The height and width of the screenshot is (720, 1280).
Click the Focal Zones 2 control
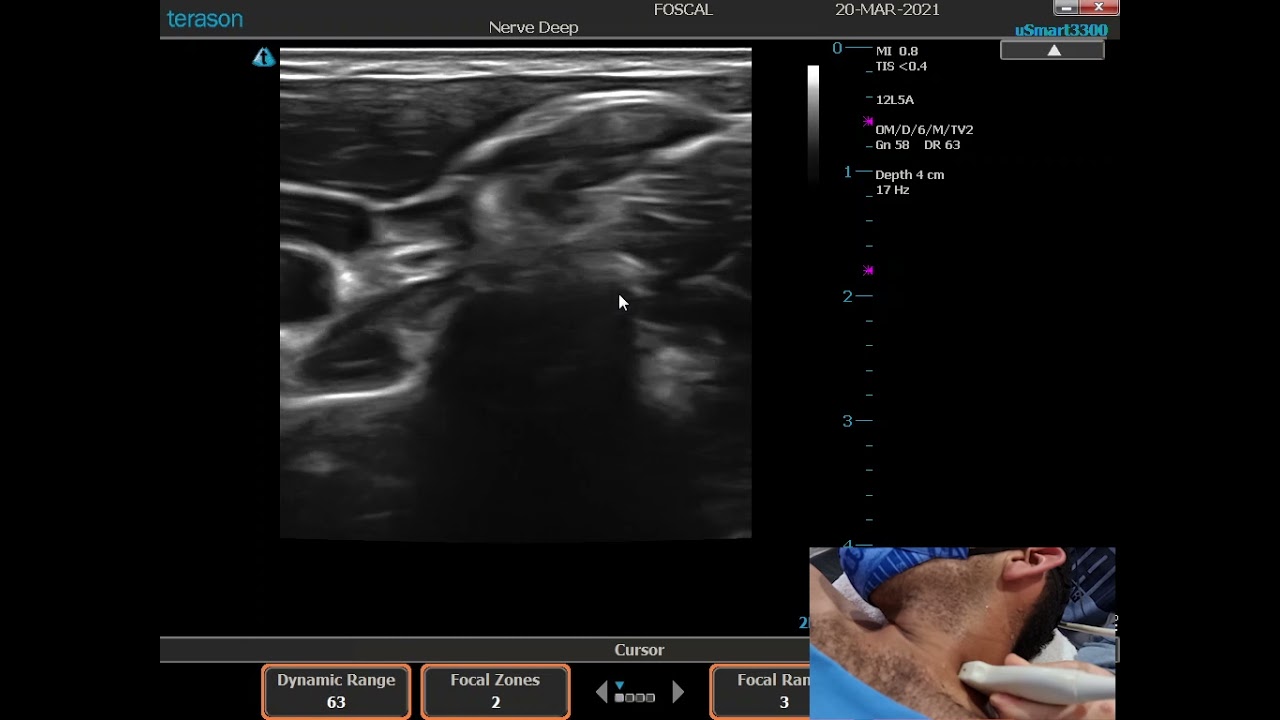[495, 691]
